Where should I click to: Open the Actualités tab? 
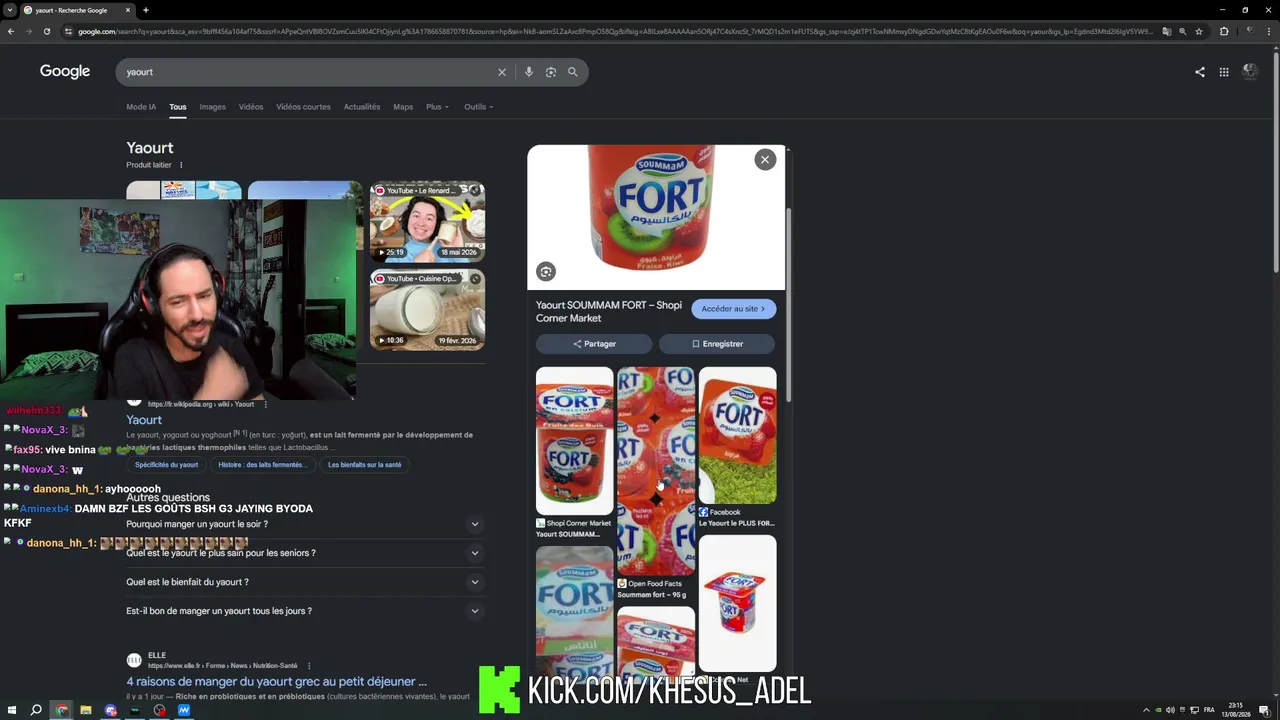[362, 107]
